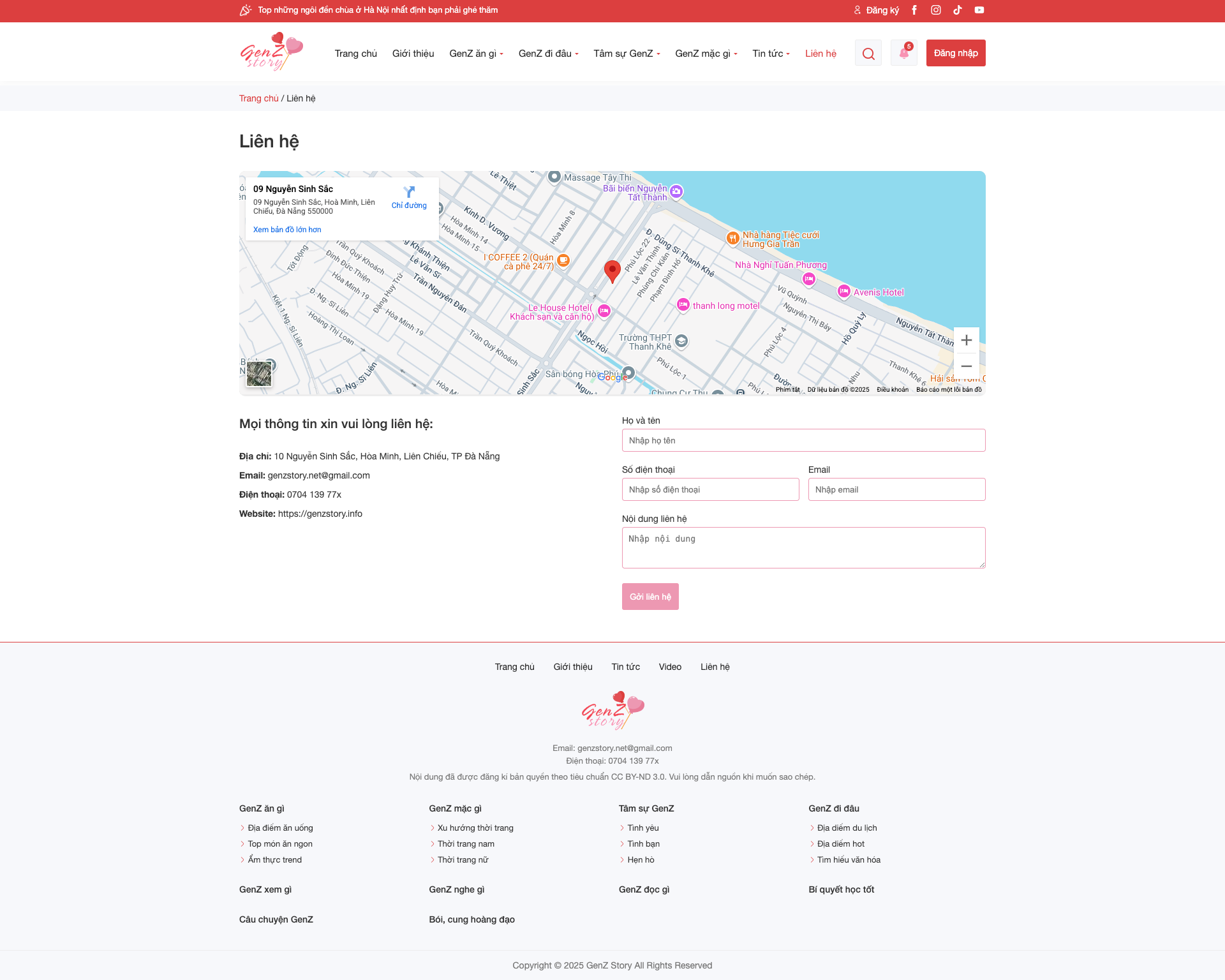Screen dimensions: 1225x980
Task: Open the notification bell with badge
Action: 904,53
